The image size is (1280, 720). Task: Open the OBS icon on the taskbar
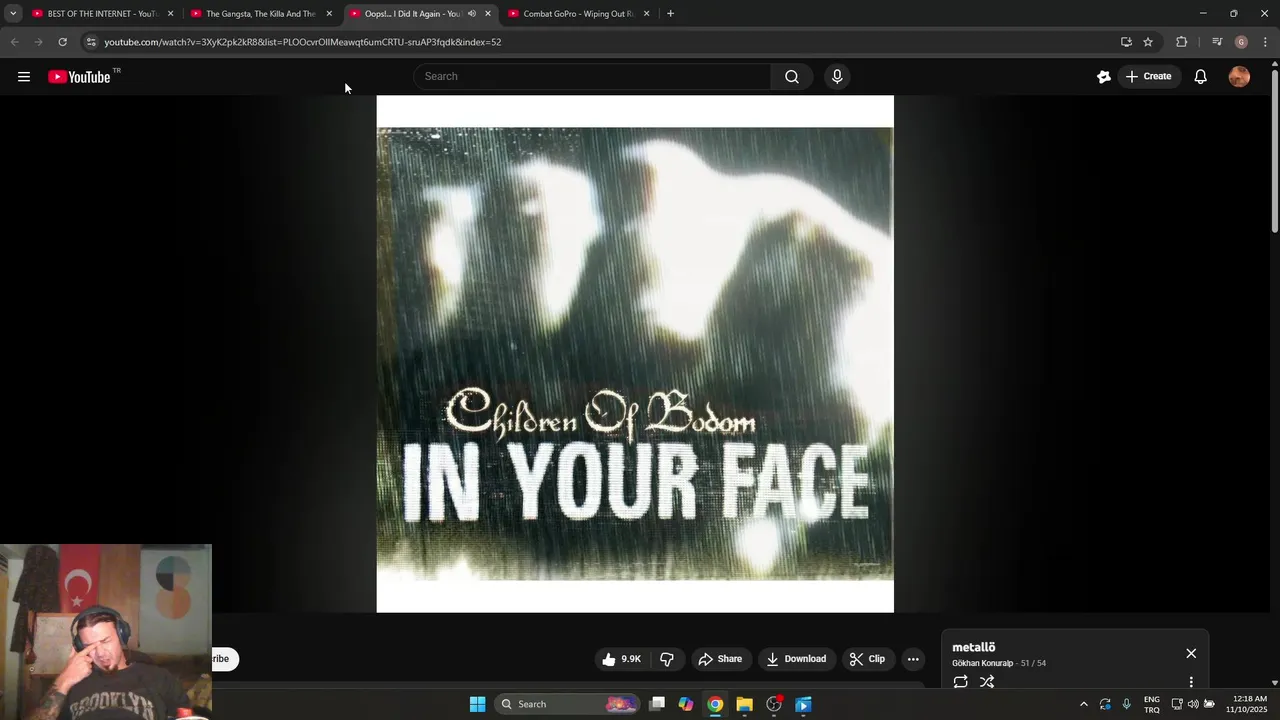774,704
